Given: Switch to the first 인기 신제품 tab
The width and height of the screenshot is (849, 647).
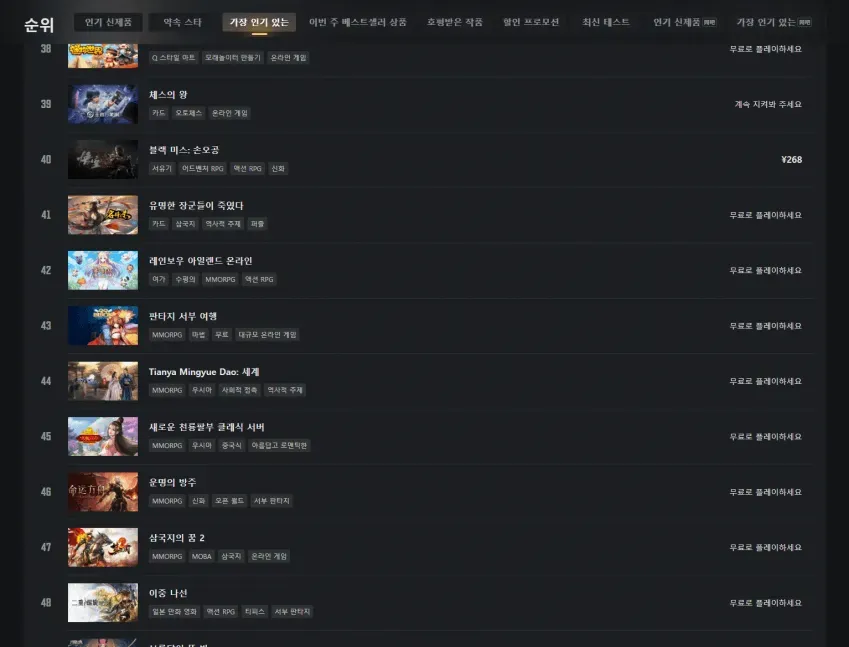Looking at the screenshot, I should [108, 22].
